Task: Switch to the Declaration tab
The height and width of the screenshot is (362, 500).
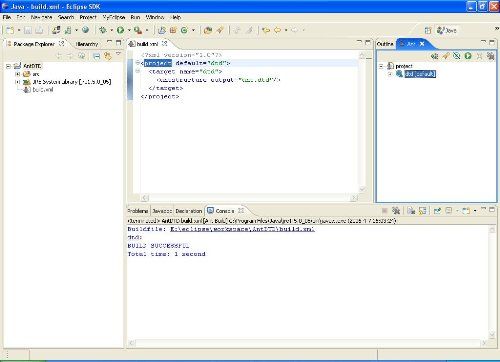Action: (189, 211)
